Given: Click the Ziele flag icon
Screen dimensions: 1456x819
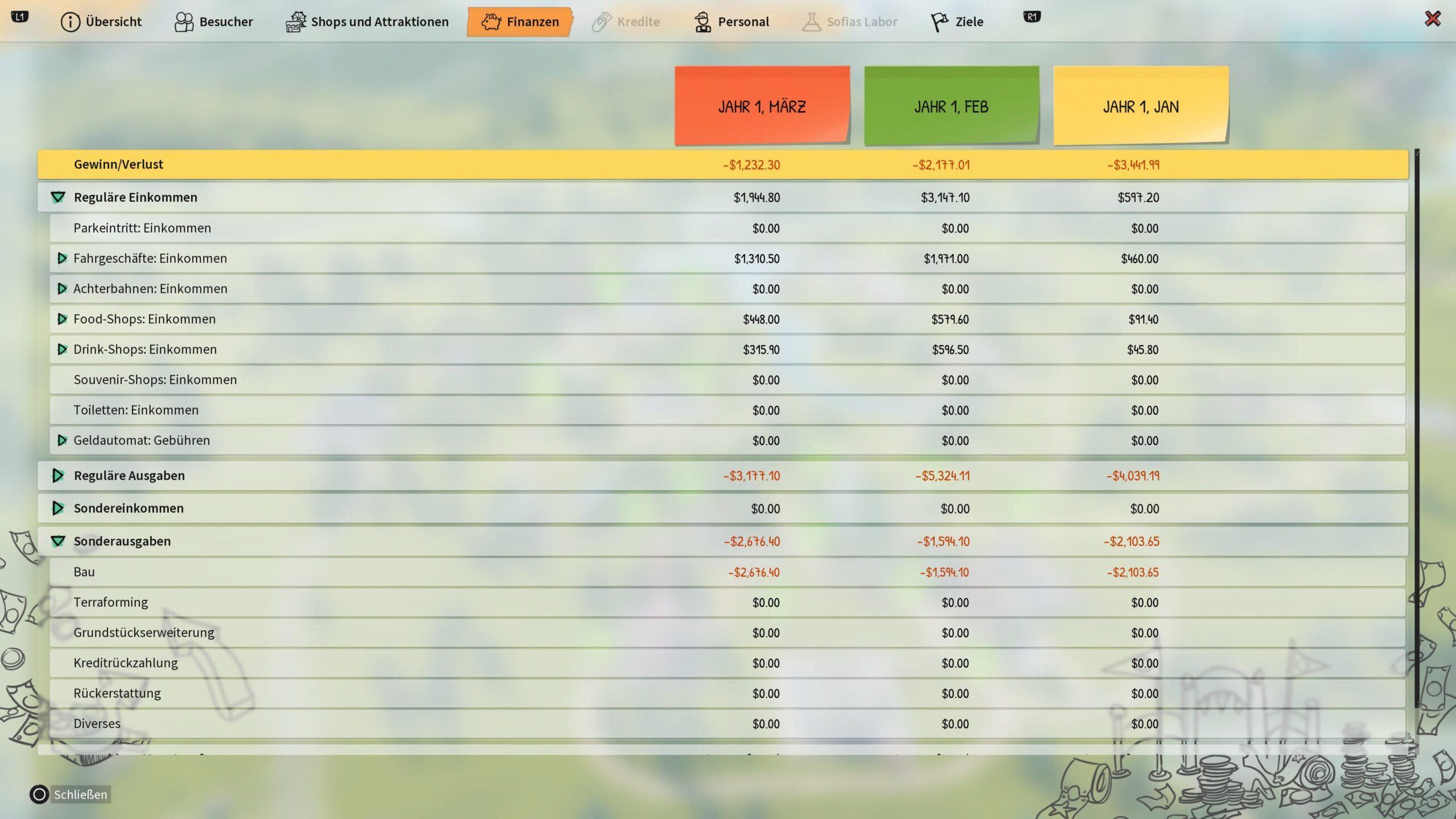Looking at the screenshot, I should (939, 22).
